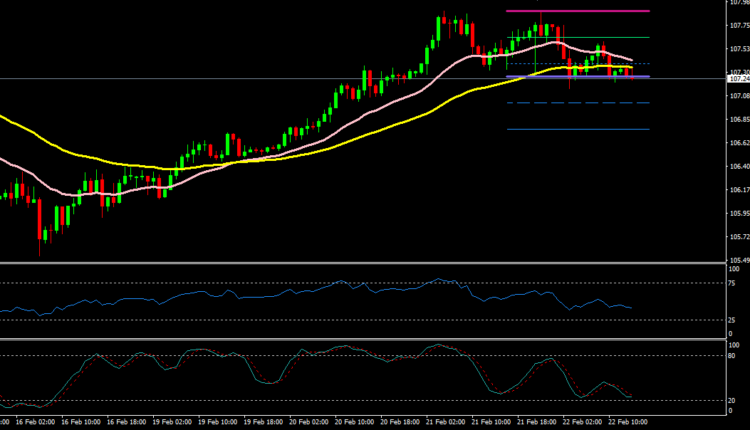Click the stochastic 80 level label
The height and width of the screenshot is (430, 750).
click(733, 356)
